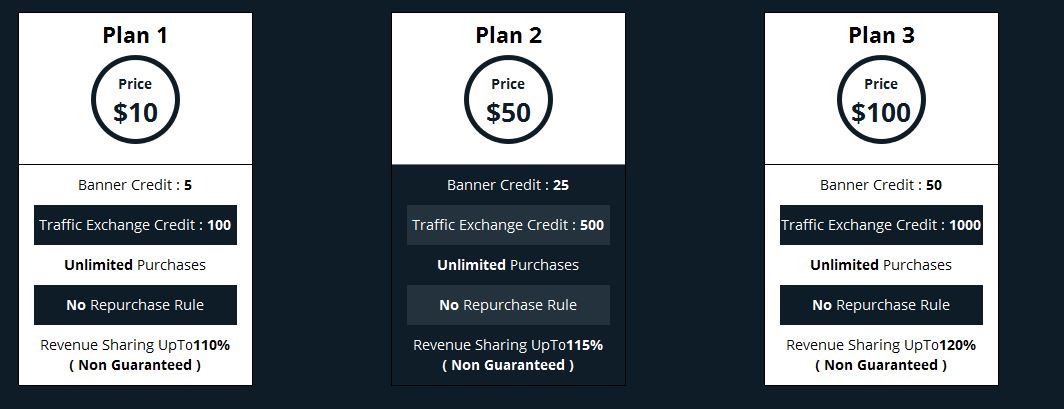This screenshot has height=409, width=1064.
Task: Click the Plan 2 heading
Action: 508,35
